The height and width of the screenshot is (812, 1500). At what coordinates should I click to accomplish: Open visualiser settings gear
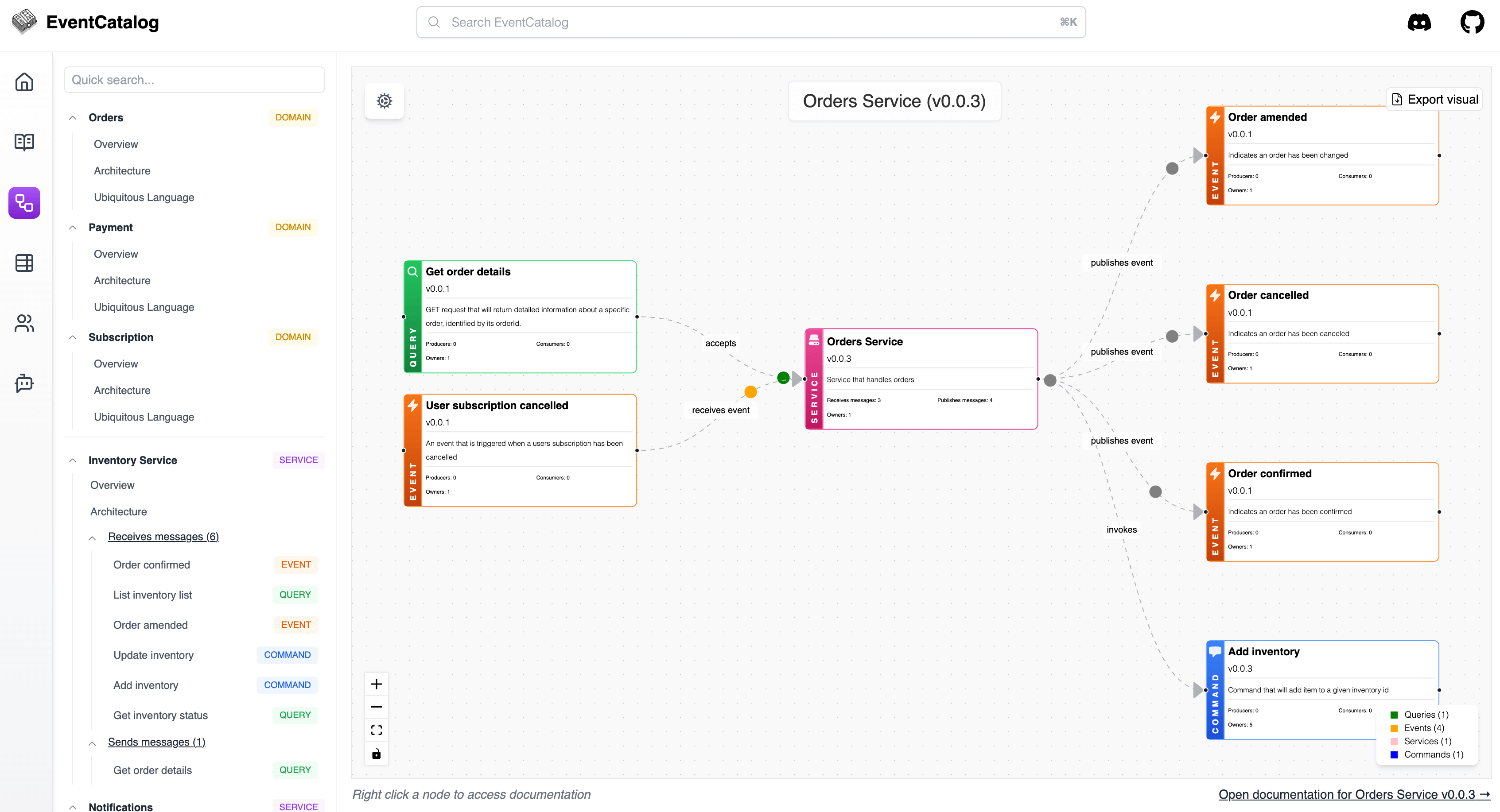[x=385, y=101]
